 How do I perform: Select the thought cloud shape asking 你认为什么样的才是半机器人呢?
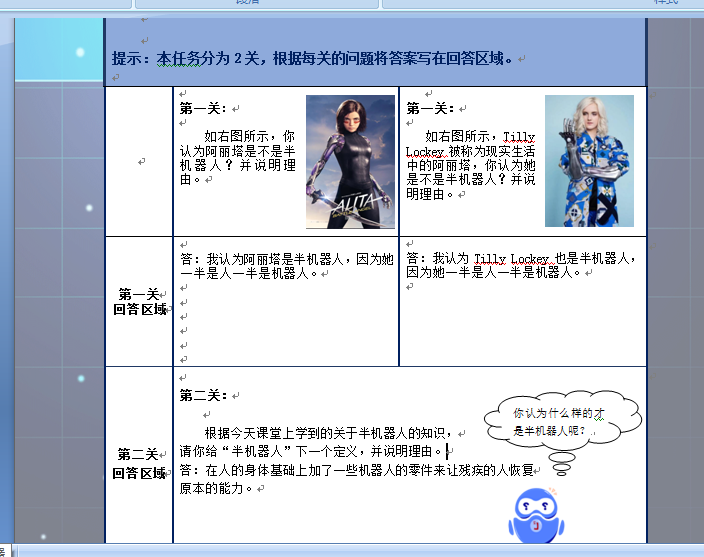pyautogui.click(x=563, y=422)
